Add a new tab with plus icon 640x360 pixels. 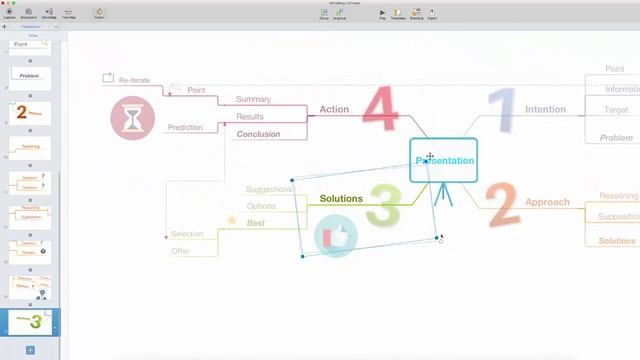pyautogui.click(x=4, y=27)
